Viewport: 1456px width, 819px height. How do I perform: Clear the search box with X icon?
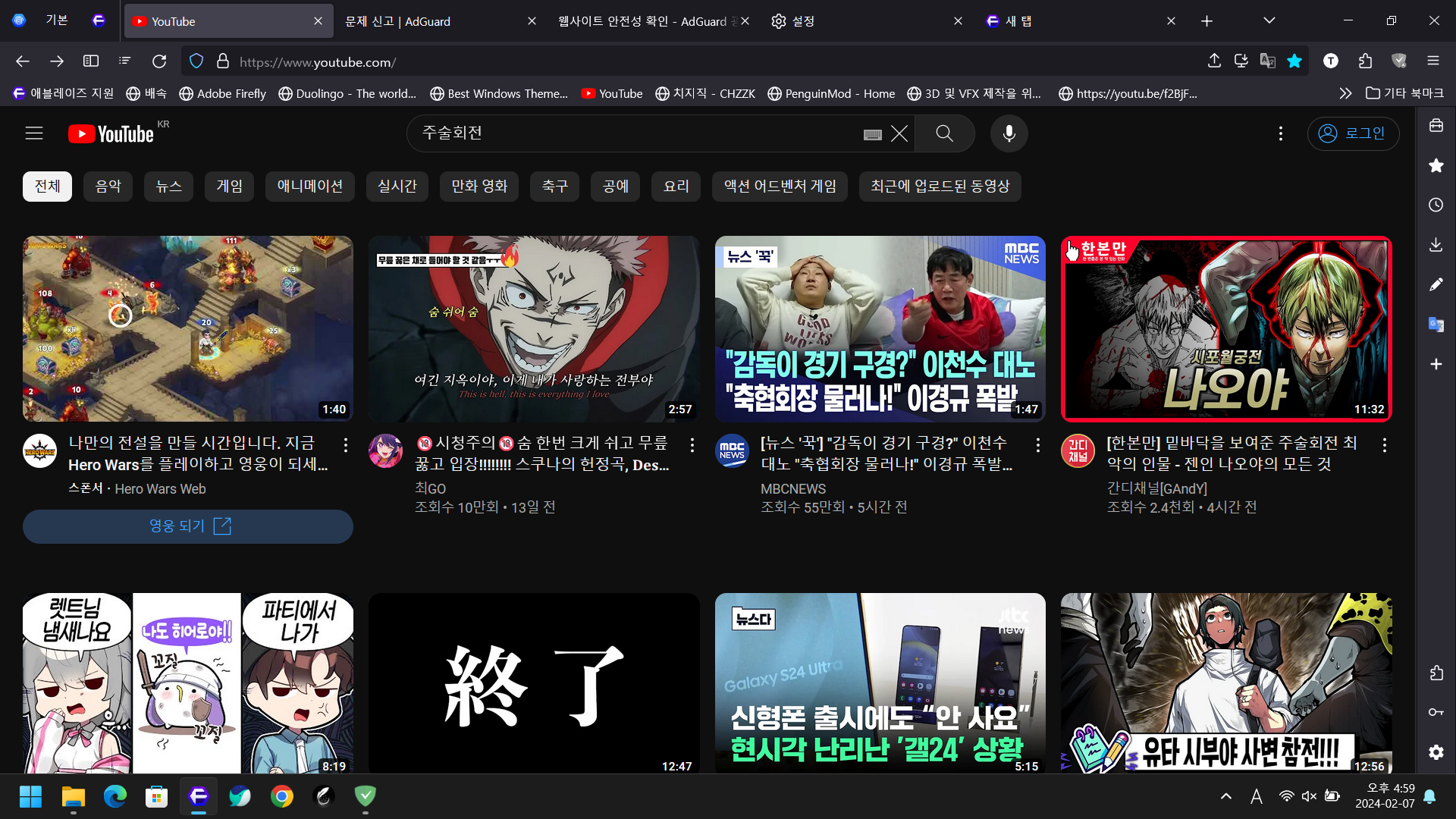[899, 134]
